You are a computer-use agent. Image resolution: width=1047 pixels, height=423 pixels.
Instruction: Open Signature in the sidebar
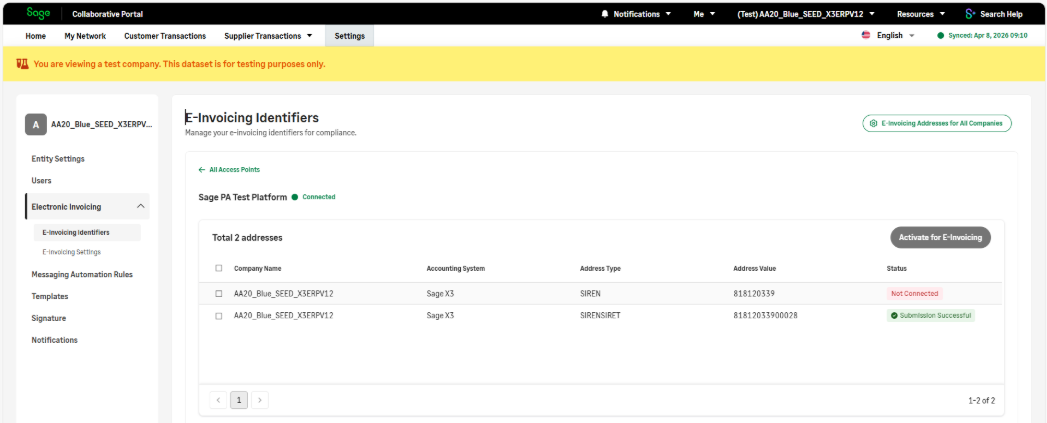[49, 318]
